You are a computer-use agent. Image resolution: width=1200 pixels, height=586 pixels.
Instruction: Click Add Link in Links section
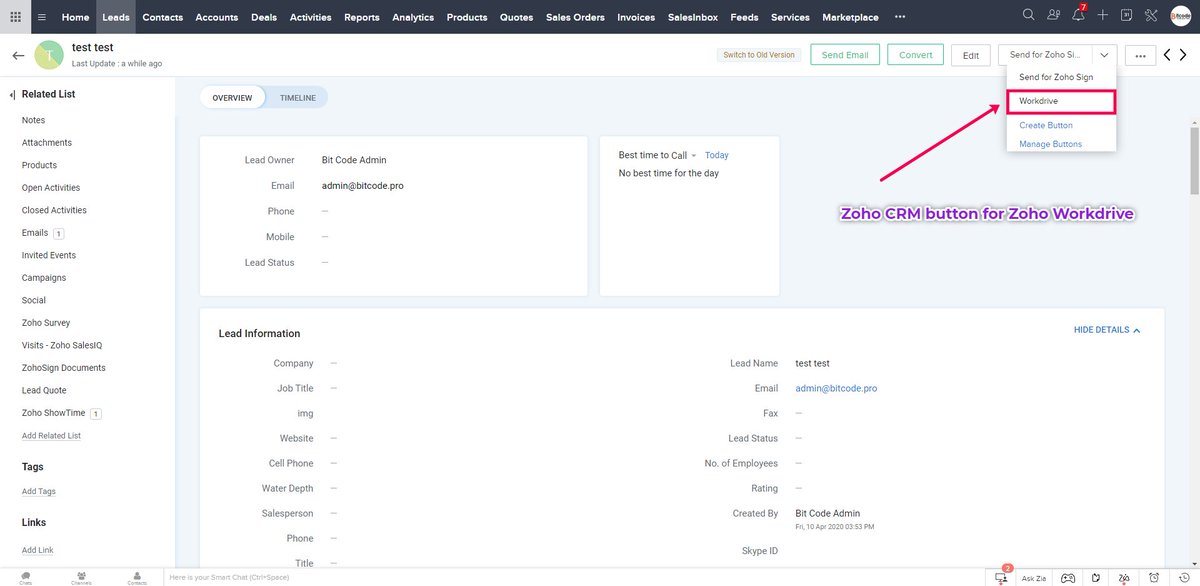(x=38, y=550)
